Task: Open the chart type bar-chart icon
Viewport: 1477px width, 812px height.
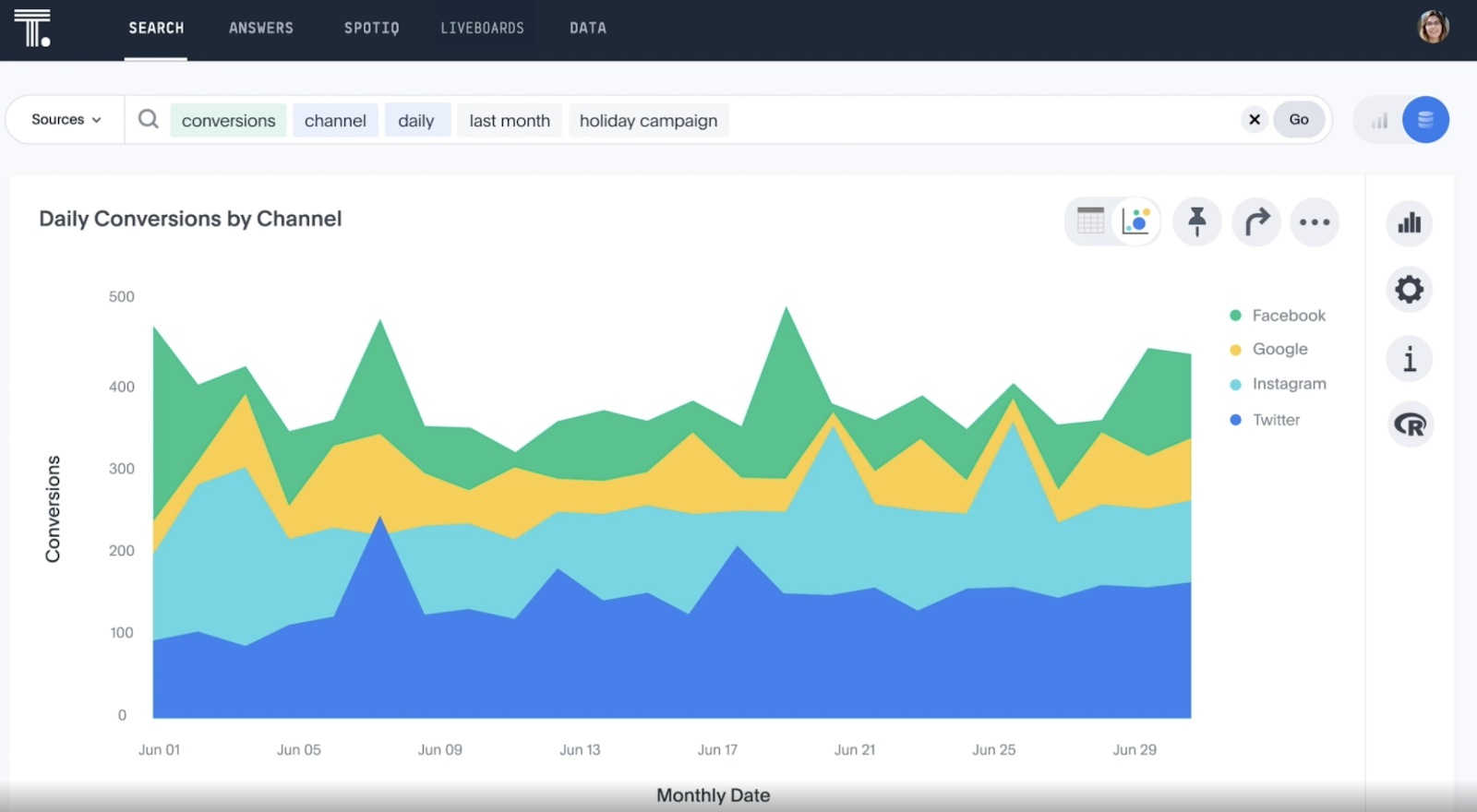Action: 1410,222
